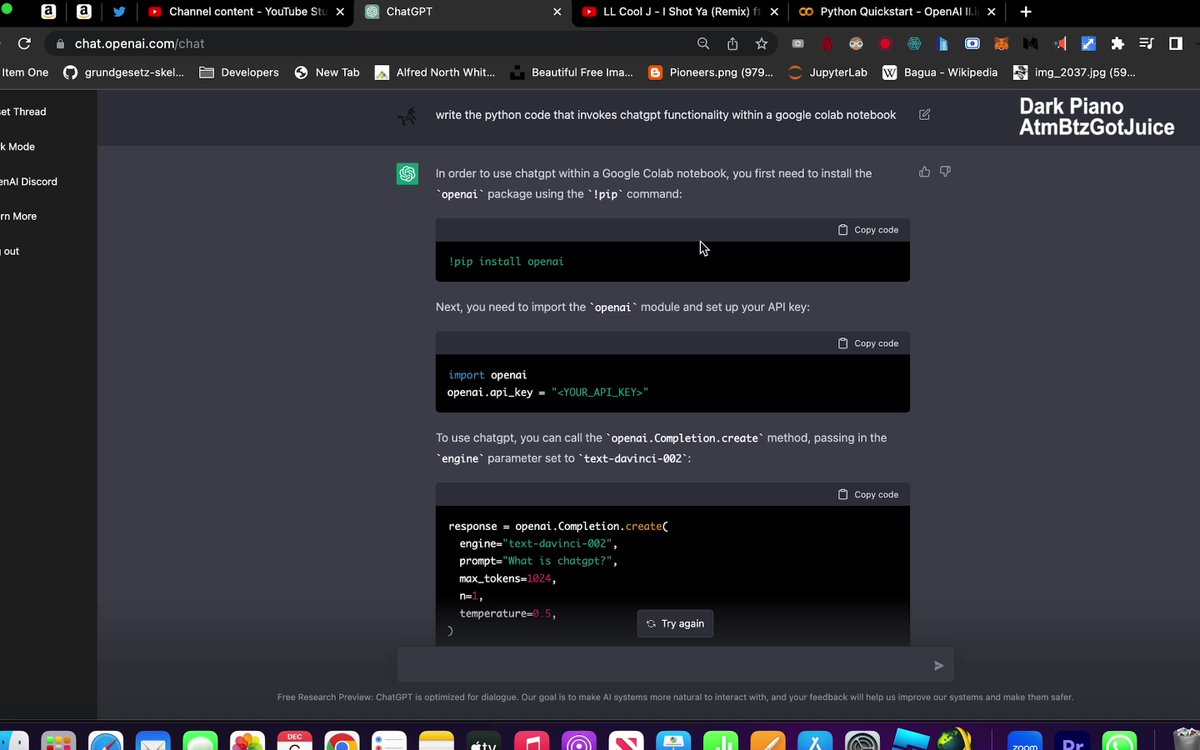Viewport: 1200px width, 750px height.
Task: Toggle Dark Mode in the sidebar
Action: [x=18, y=147]
